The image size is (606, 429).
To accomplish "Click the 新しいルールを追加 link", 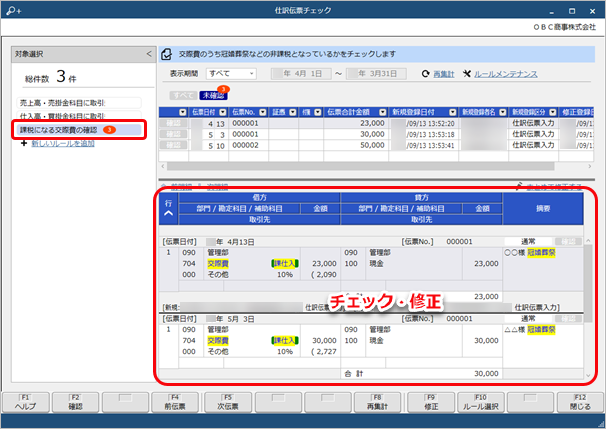I will (x=63, y=143).
